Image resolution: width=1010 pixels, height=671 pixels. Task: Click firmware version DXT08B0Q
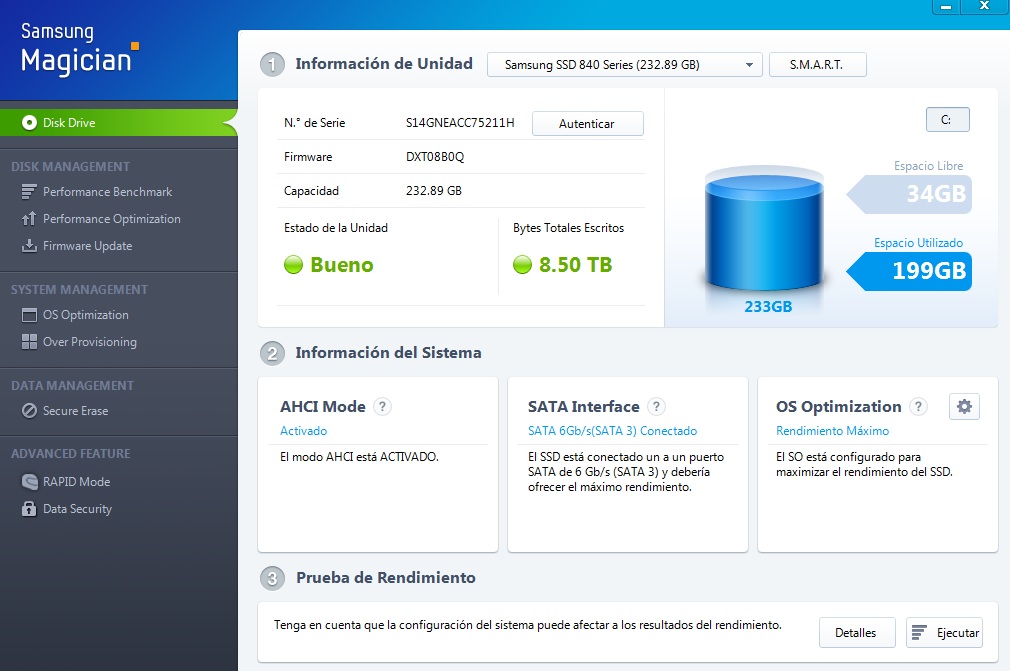(435, 157)
